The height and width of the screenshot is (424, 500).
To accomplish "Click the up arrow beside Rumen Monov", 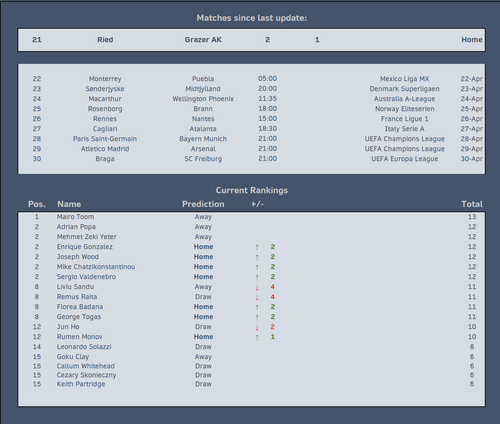I will pyautogui.click(x=257, y=337).
